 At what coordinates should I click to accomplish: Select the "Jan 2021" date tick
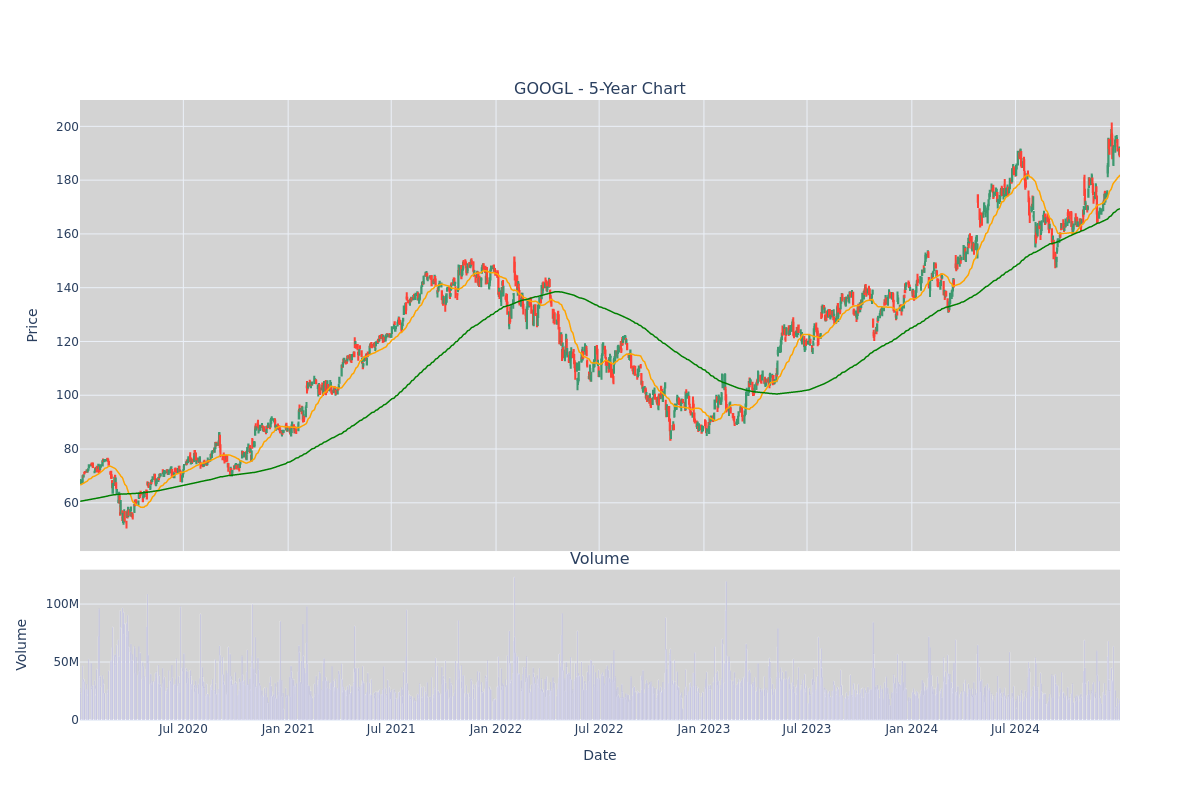point(288,729)
